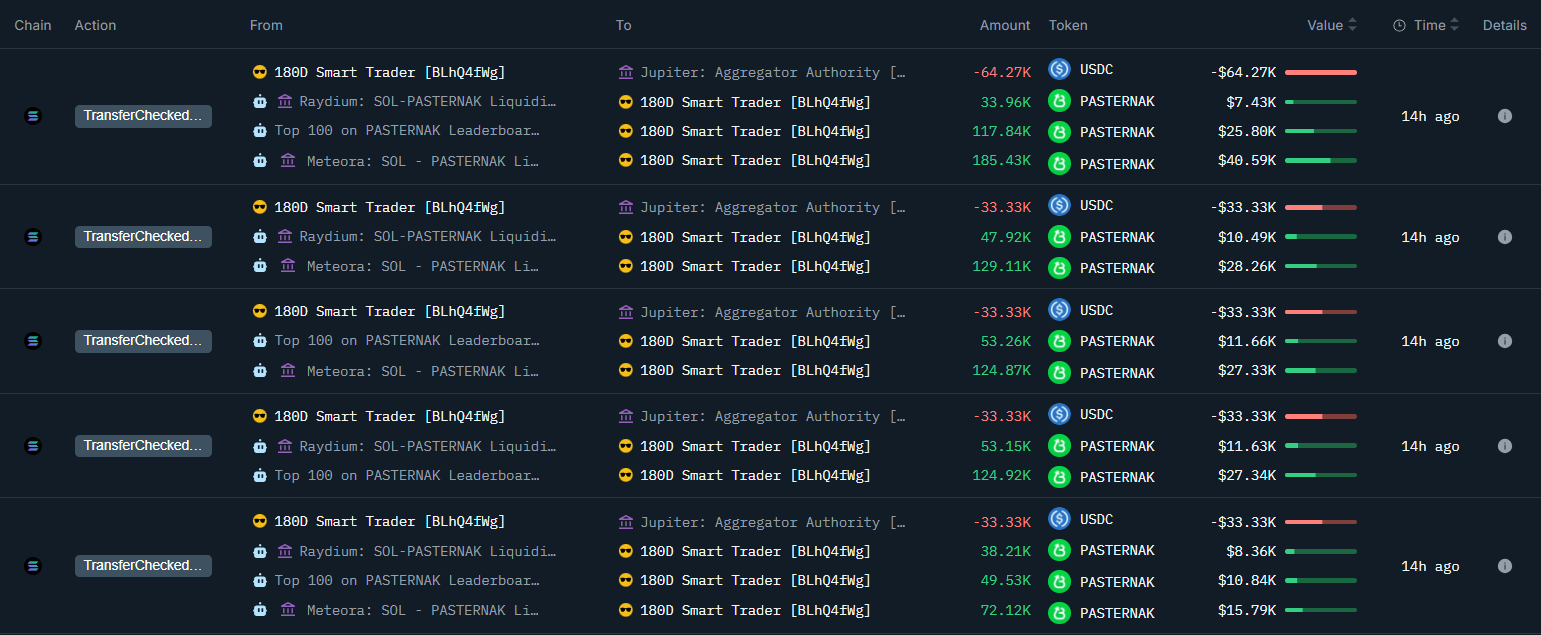The image size is (1541, 635).
Task: Click the Details column header
Action: click(x=1505, y=25)
